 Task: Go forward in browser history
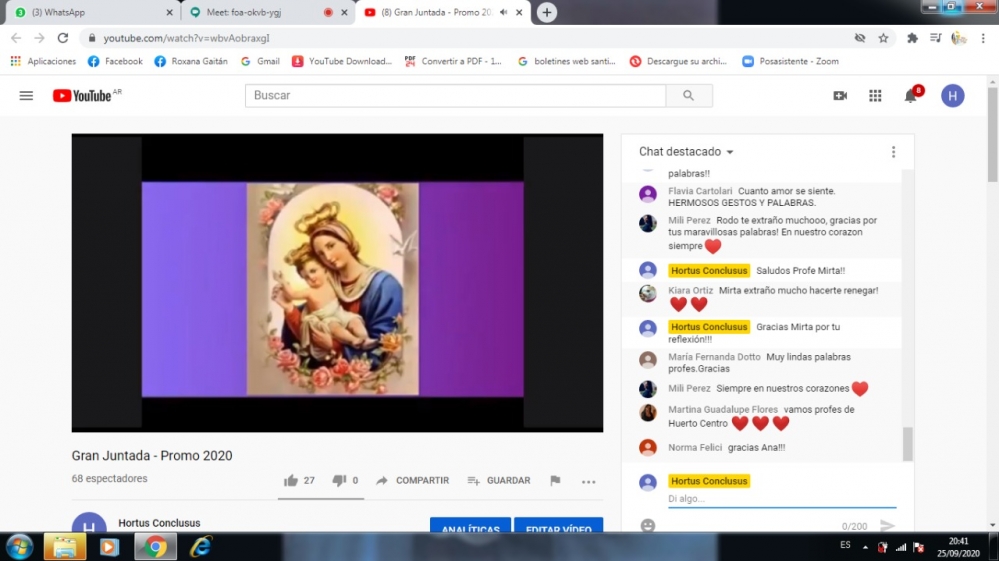pos(40,38)
